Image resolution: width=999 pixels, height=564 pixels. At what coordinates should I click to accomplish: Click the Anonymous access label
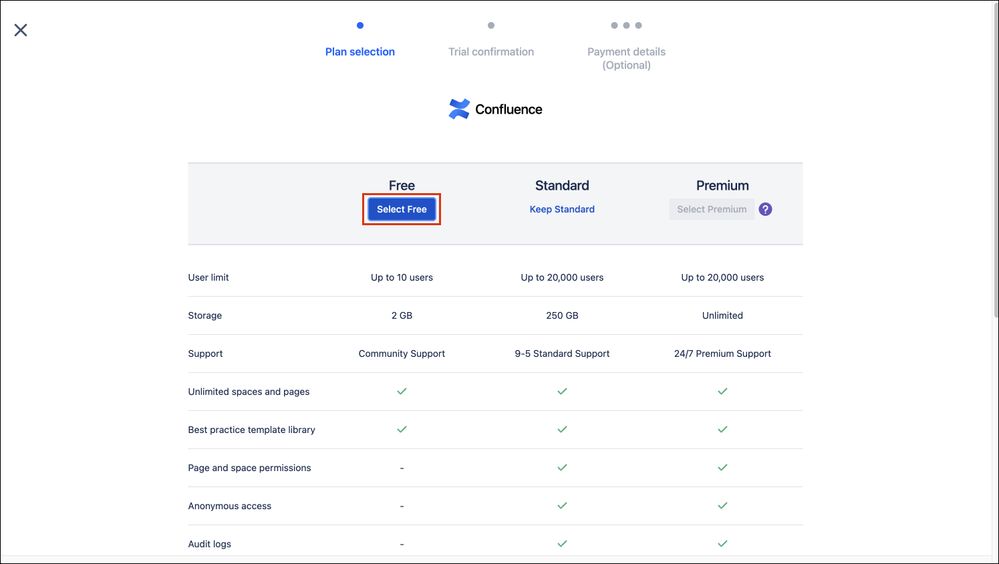coord(229,506)
